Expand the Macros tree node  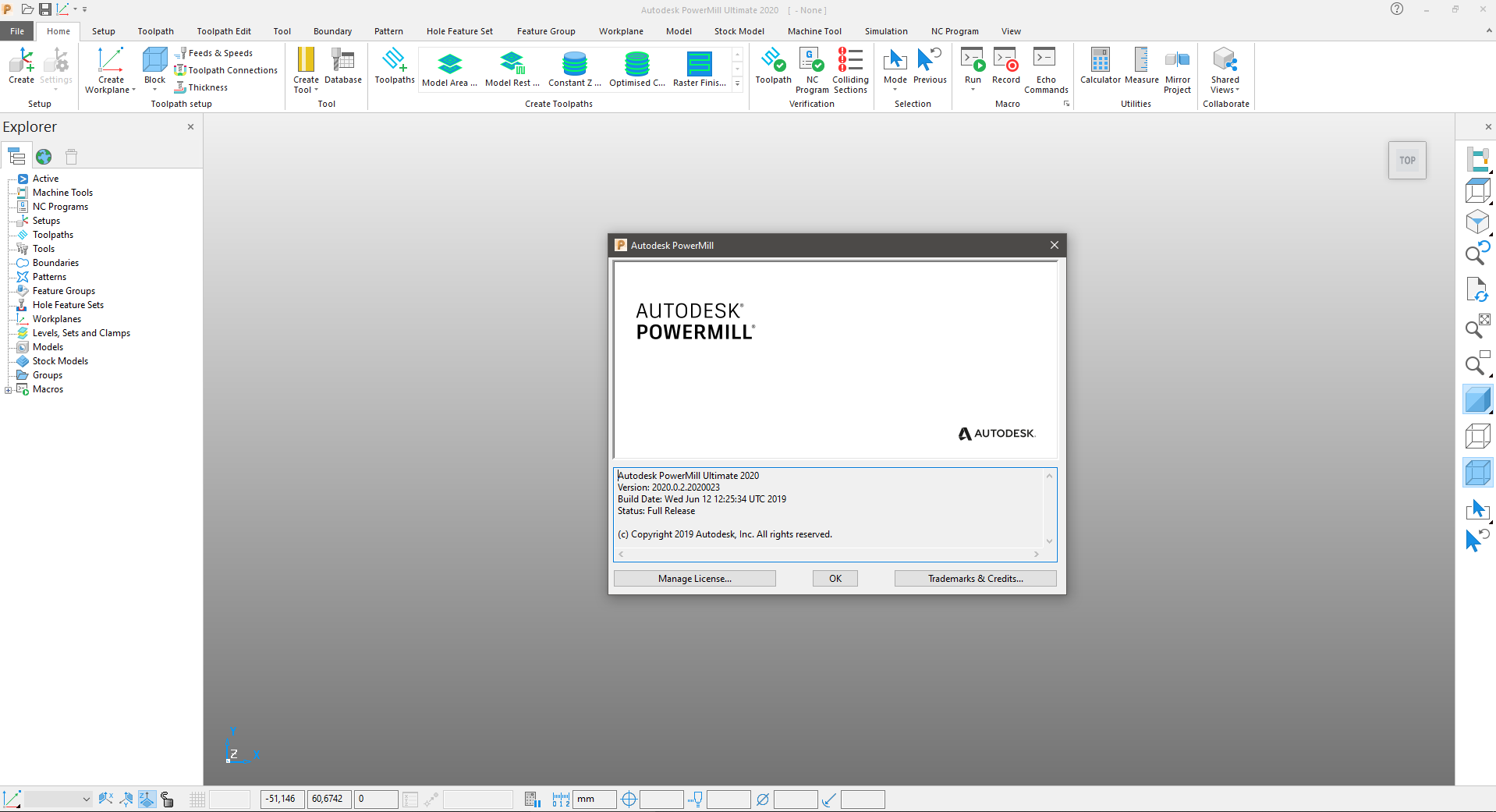(x=8, y=390)
